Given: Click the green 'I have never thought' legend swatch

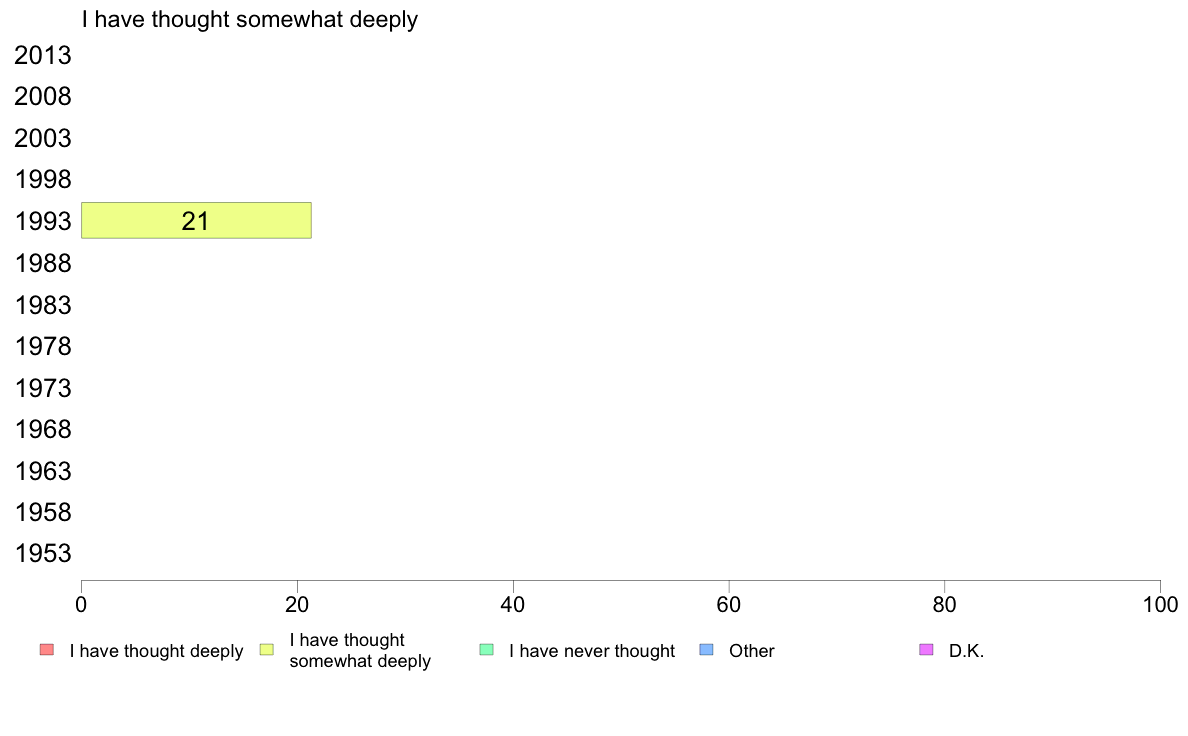Looking at the screenshot, I should [x=487, y=650].
